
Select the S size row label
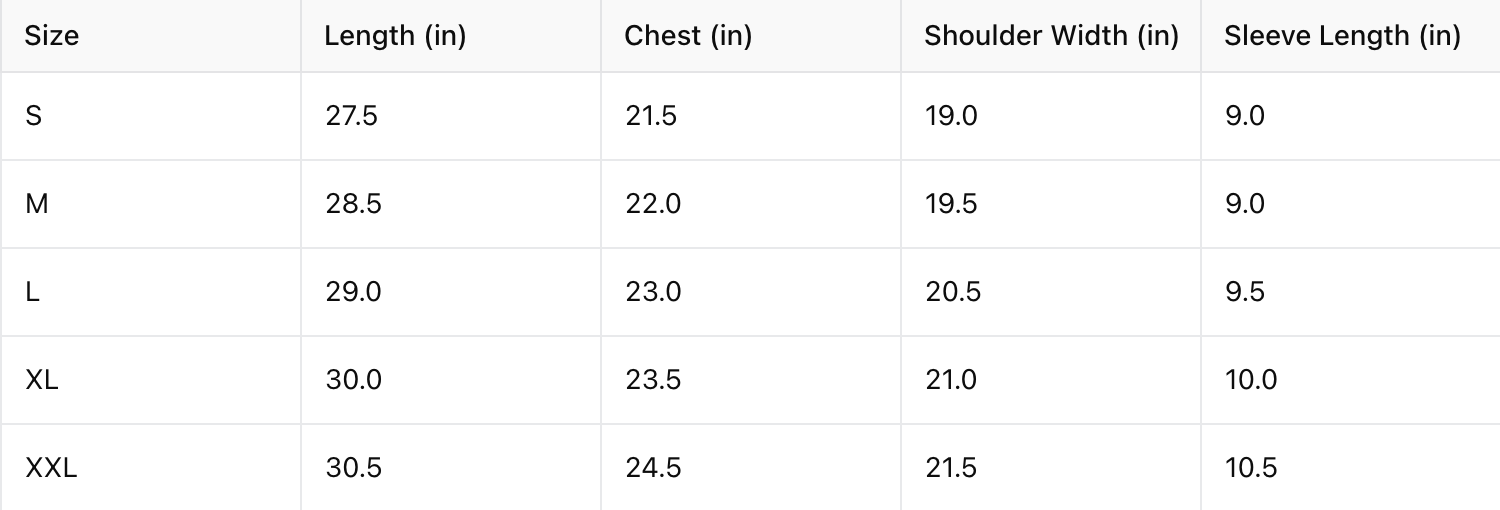[x=34, y=116]
